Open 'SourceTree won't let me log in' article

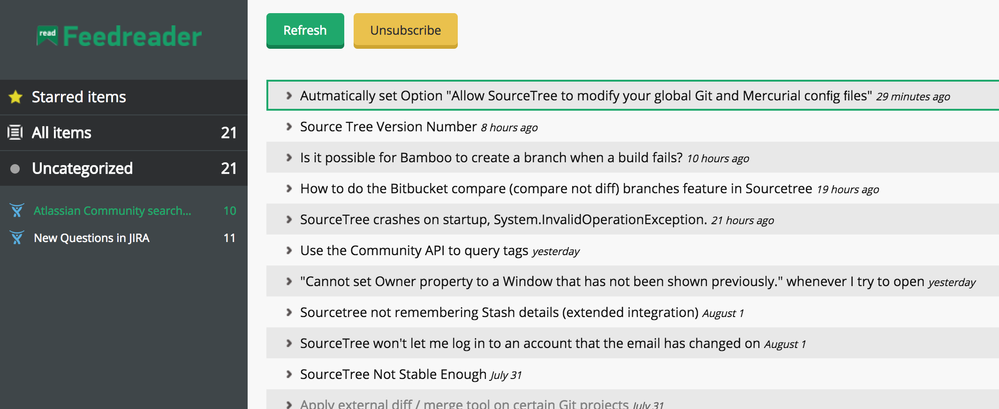coord(530,343)
